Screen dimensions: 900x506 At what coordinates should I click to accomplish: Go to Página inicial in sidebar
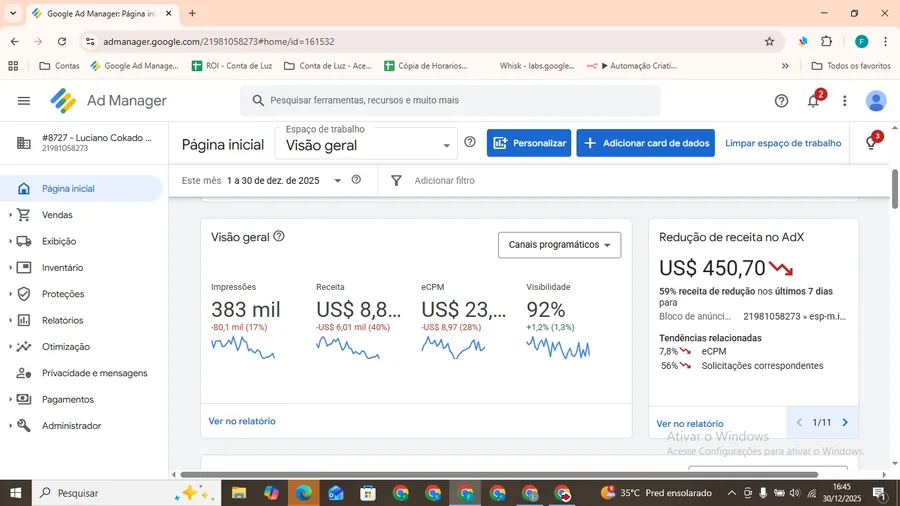tap(82, 188)
